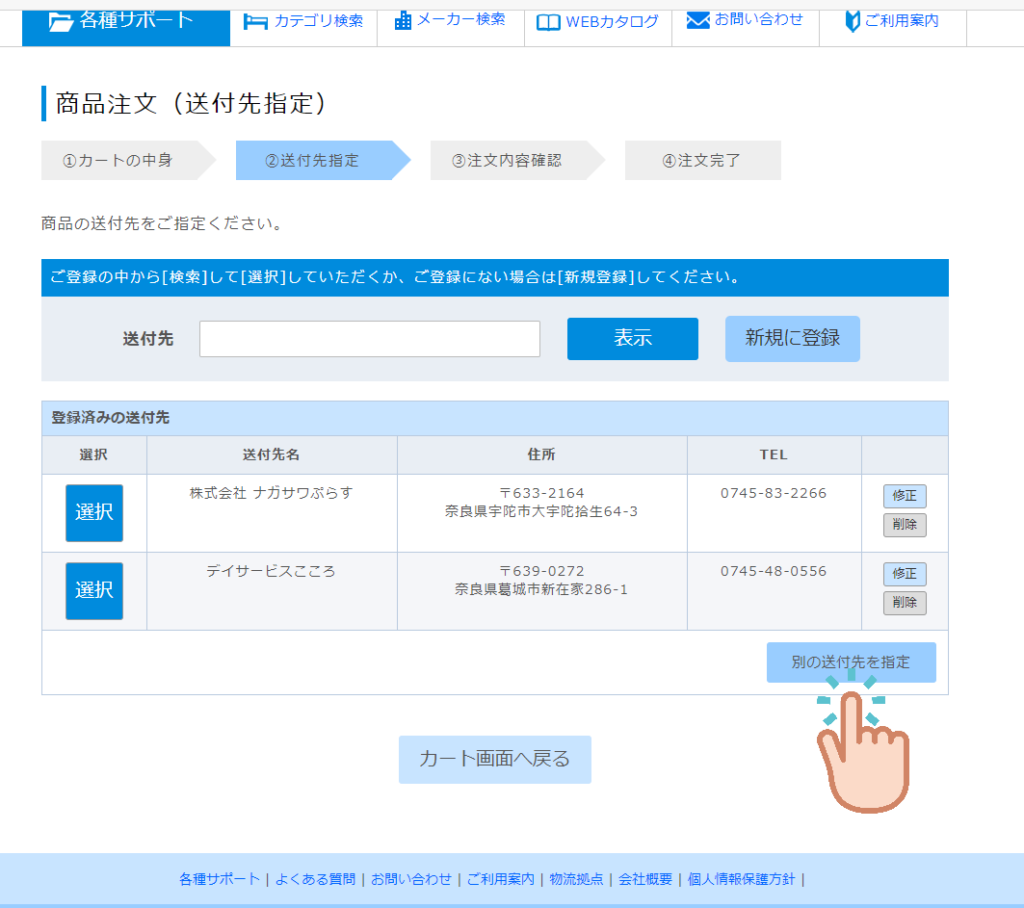
Task: Click 別の送付先を指定 button
Action: click(x=851, y=662)
